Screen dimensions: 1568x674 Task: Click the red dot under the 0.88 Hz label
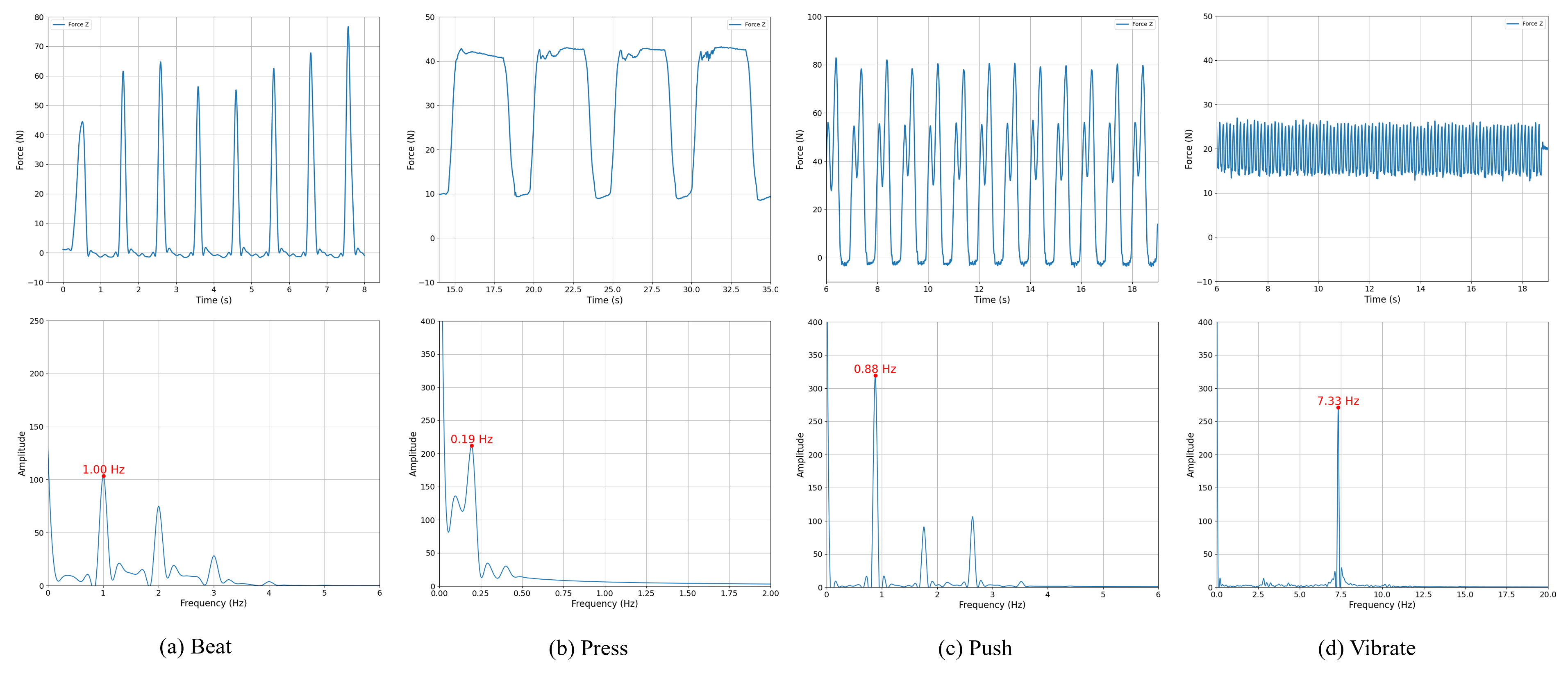875,376
